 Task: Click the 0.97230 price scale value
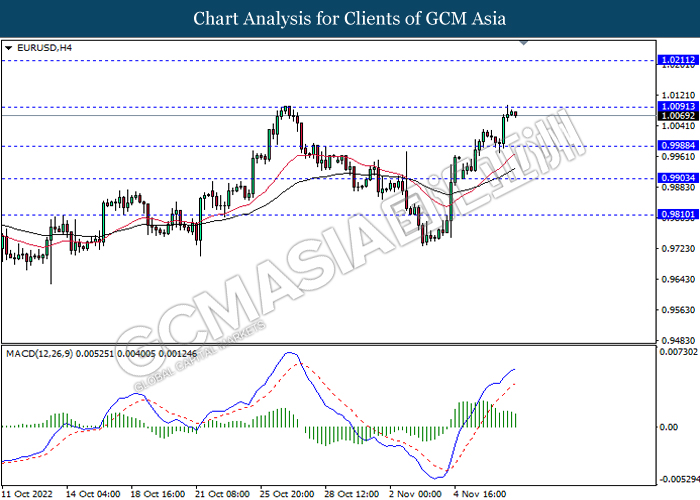(x=678, y=248)
